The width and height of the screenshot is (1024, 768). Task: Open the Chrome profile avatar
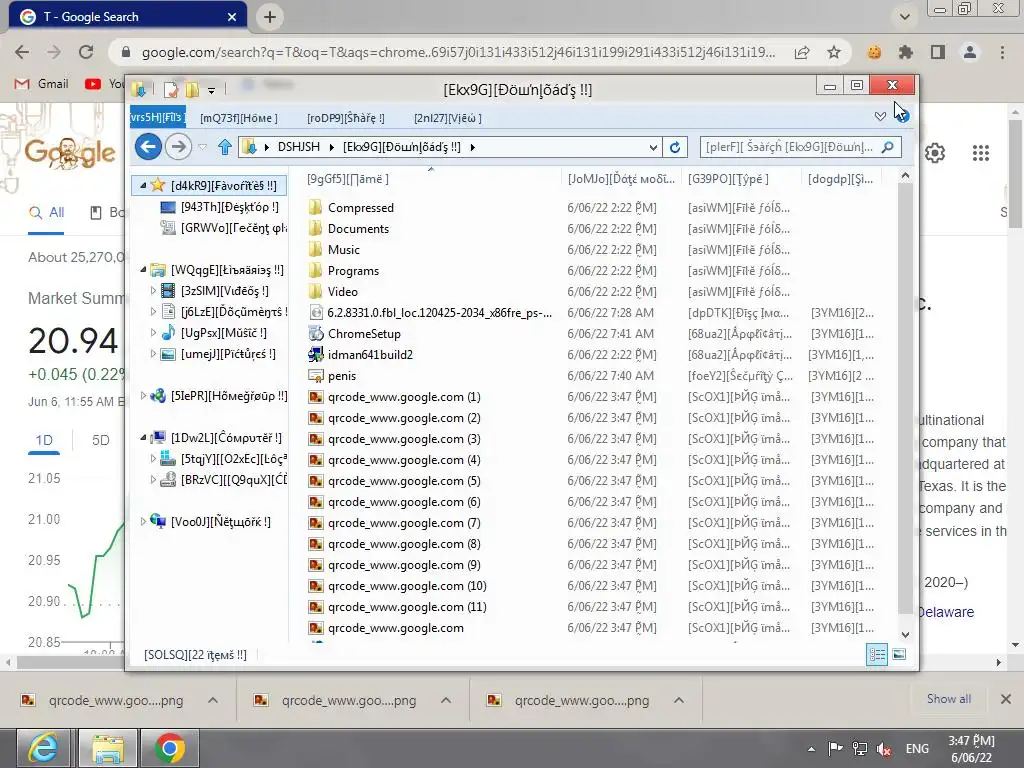click(x=970, y=52)
